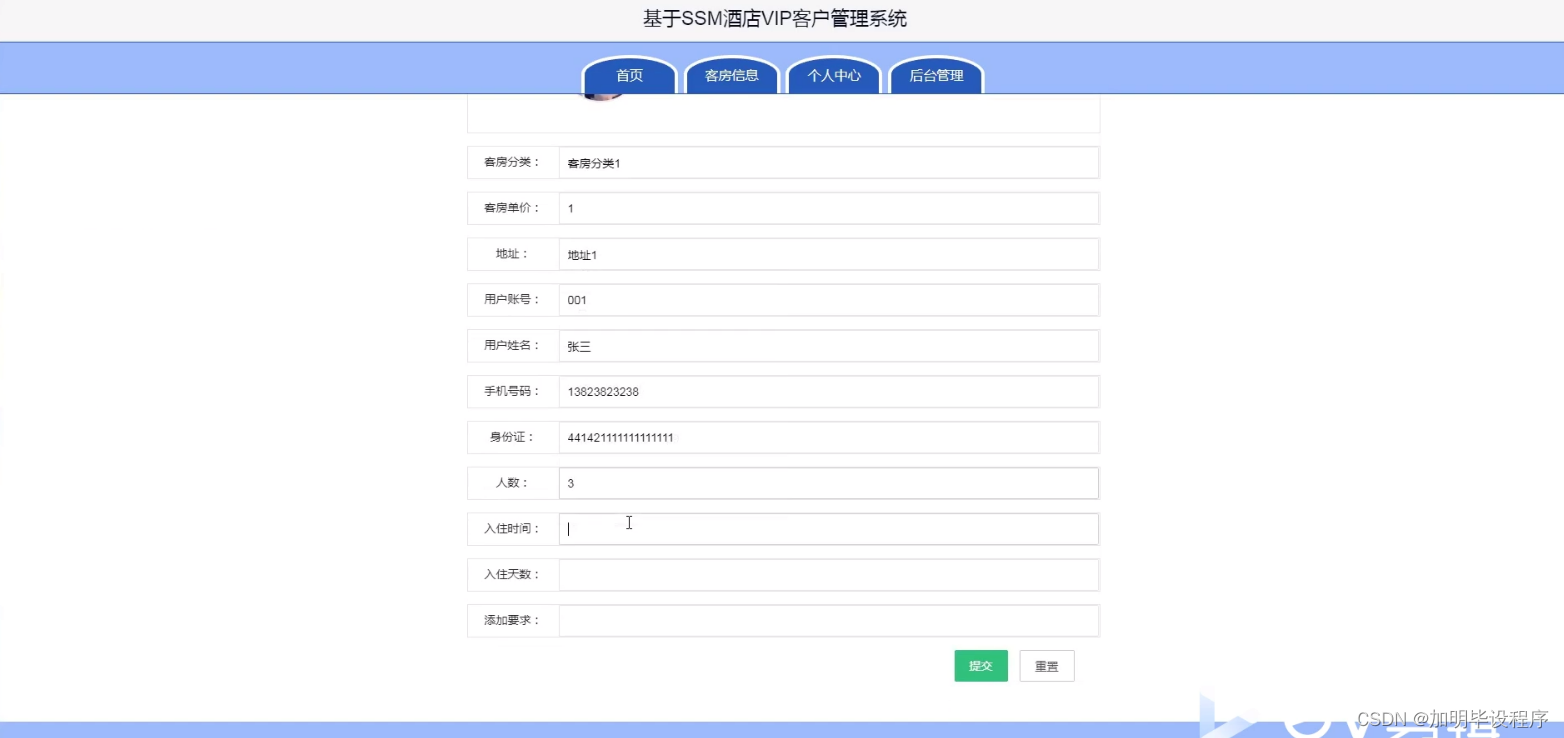Select the 人数 field containing 3

828,483
